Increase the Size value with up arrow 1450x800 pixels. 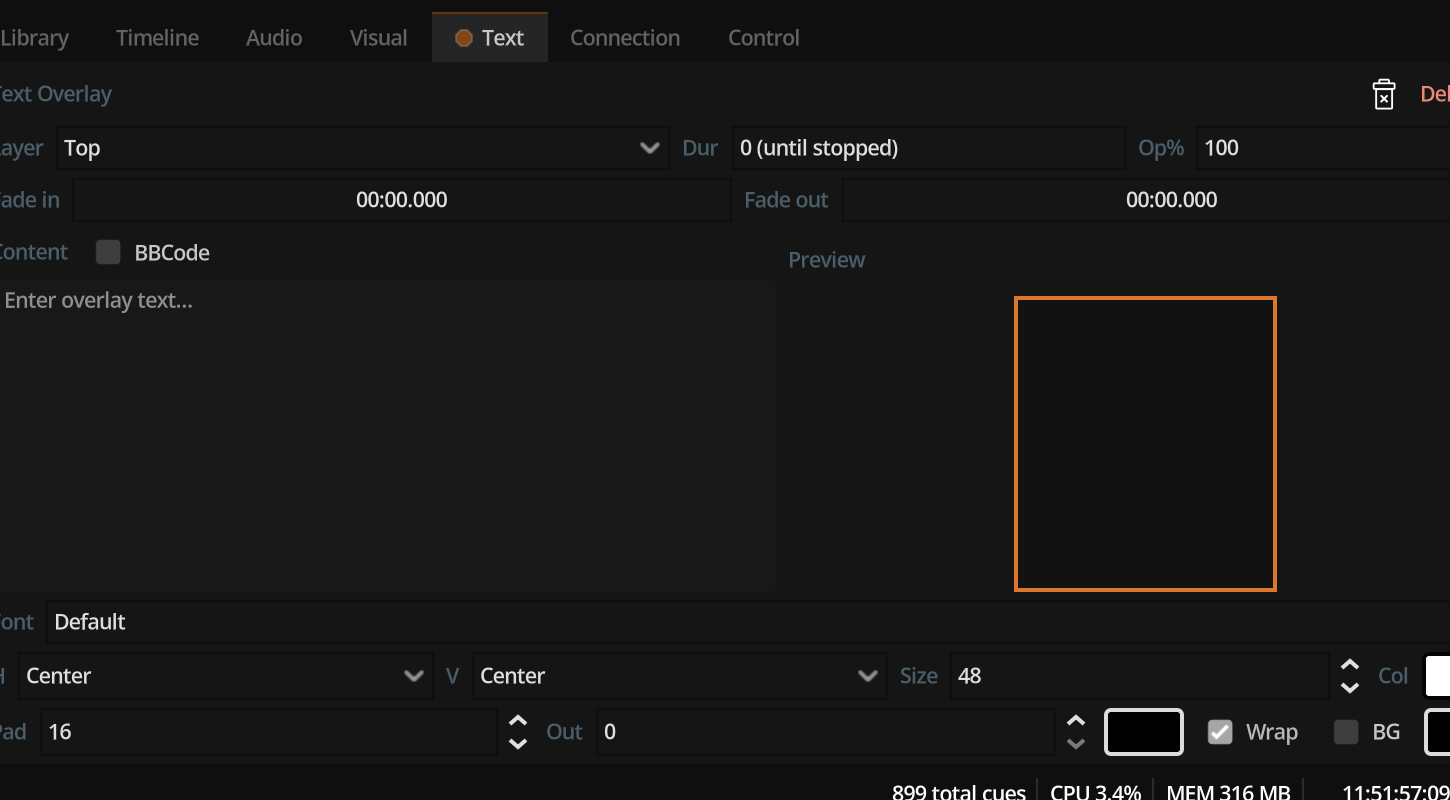(x=1350, y=665)
